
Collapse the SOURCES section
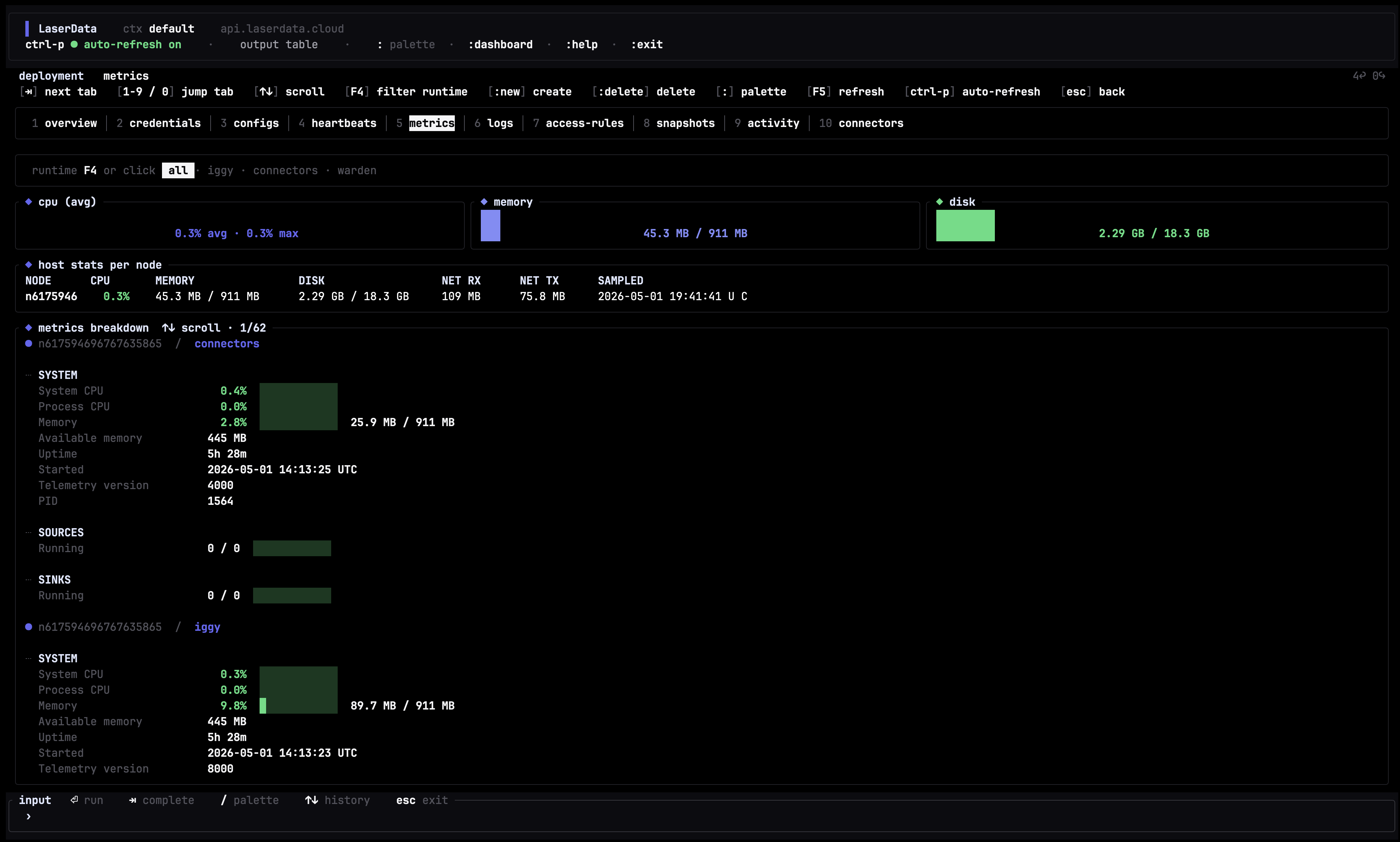click(28, 532)
